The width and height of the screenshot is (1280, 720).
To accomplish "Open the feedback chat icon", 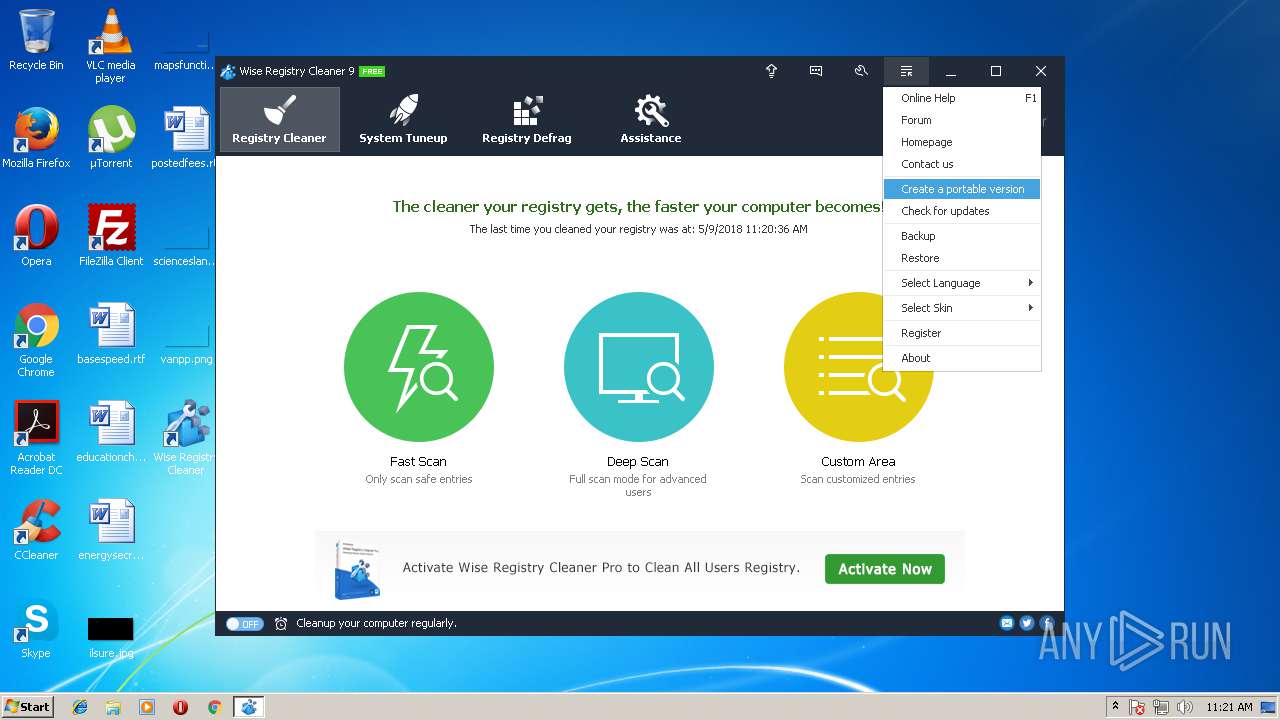I will click(x=816, y=71).
